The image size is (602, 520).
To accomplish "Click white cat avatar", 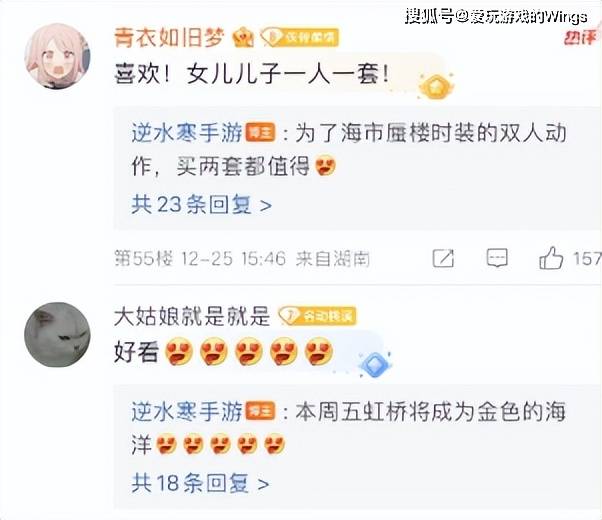I will tap(58, 334).
